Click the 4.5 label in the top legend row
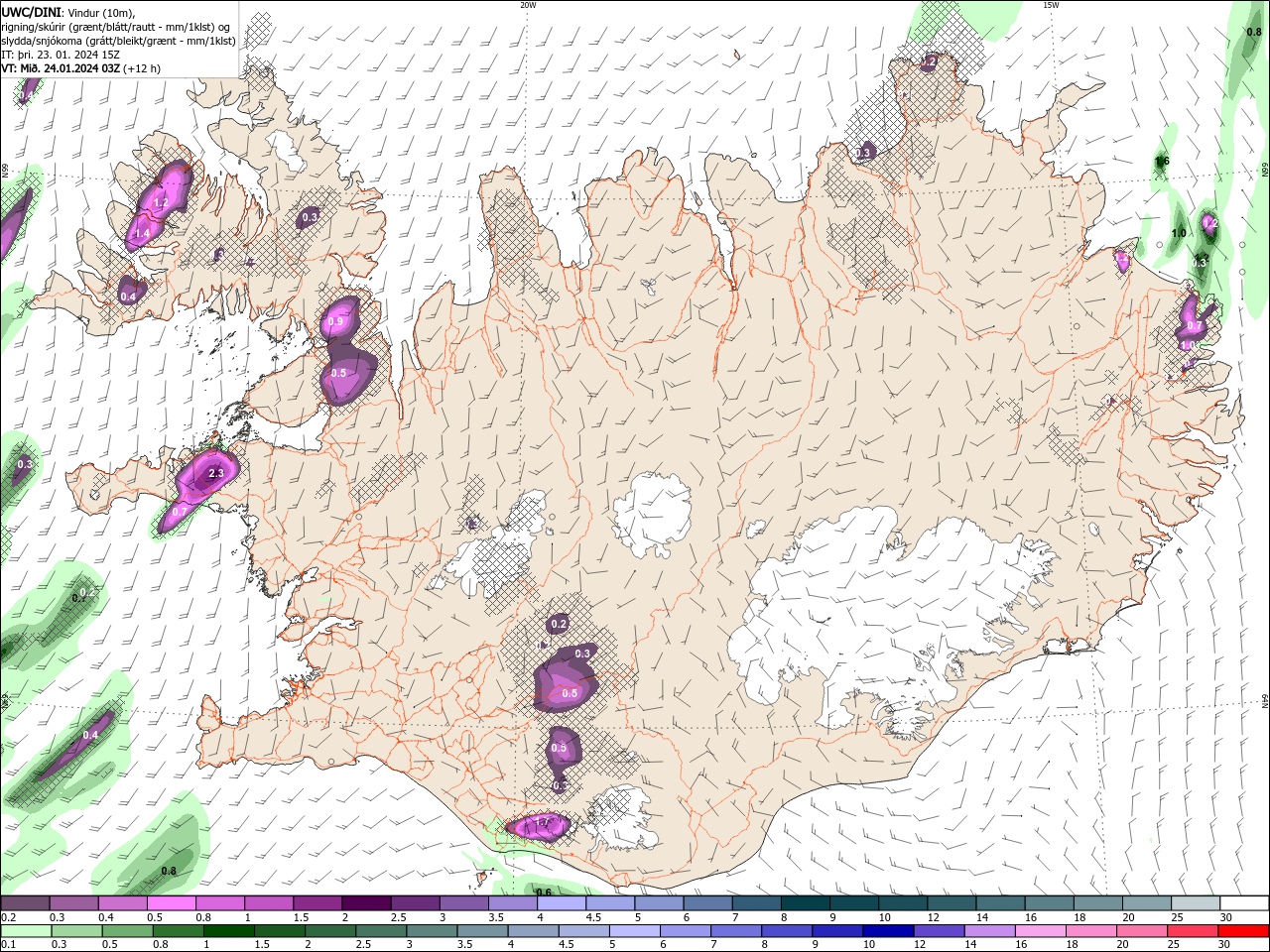1270x952 pixels. (x=592, y=918)
